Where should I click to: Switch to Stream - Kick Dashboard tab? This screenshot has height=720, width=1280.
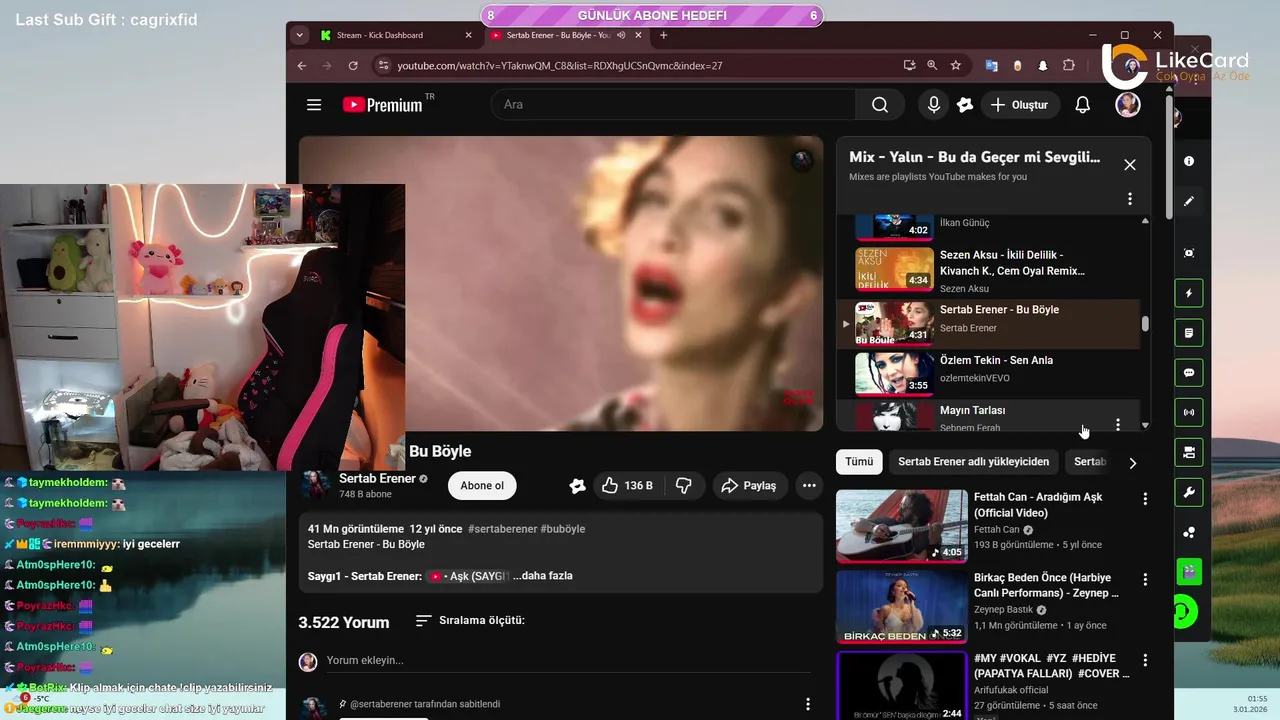click(x=397, y=35)
